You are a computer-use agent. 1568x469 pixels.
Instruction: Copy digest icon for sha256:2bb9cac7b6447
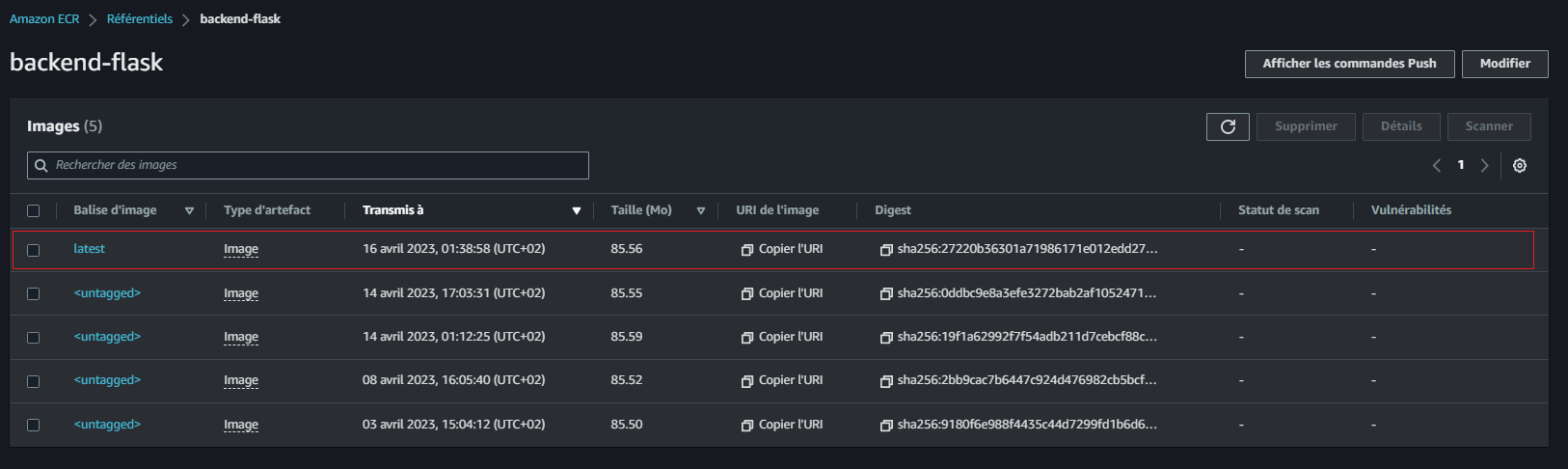(x=886, y=381)
